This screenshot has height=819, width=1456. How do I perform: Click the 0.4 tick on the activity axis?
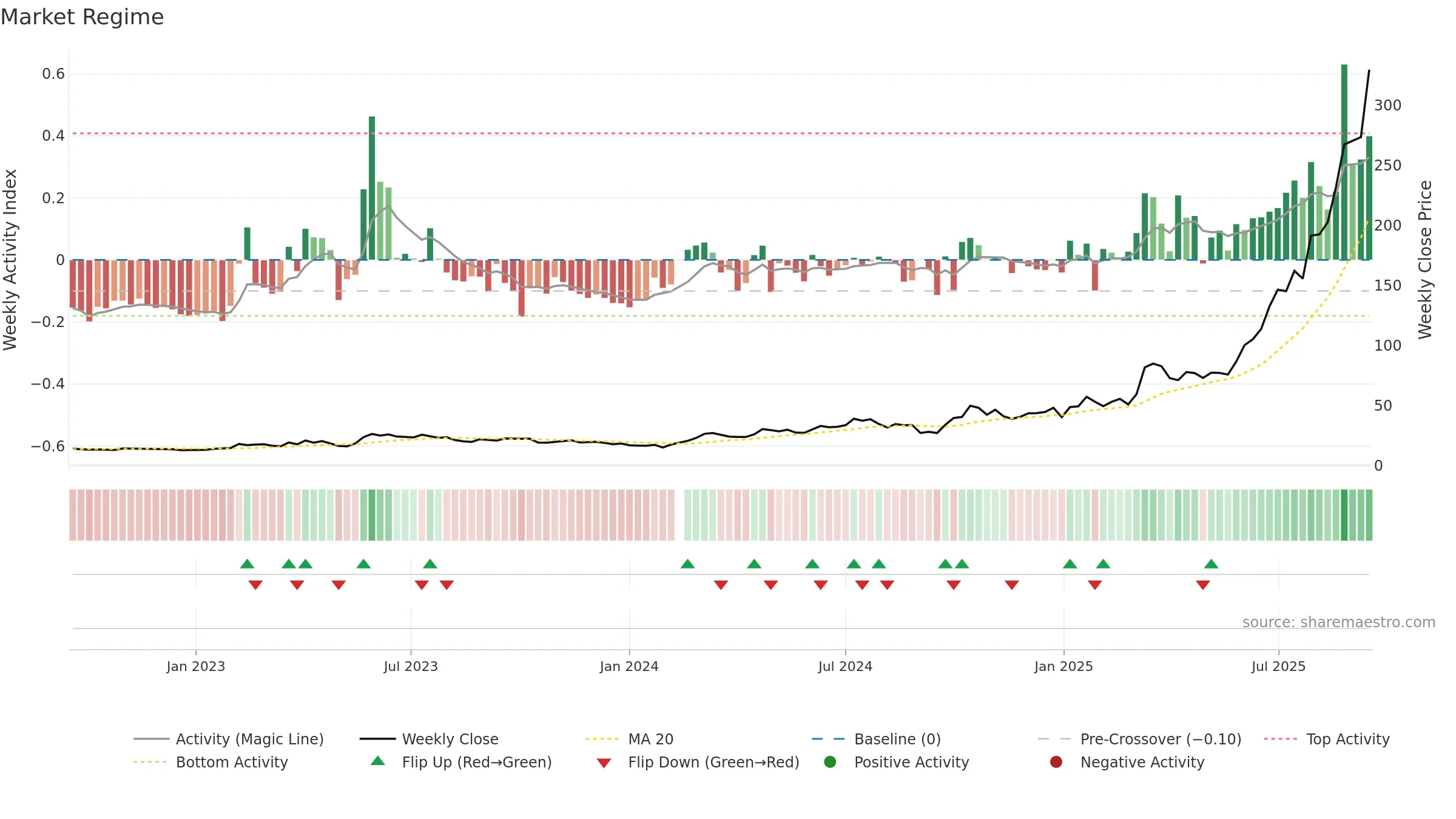click(53, 136)
